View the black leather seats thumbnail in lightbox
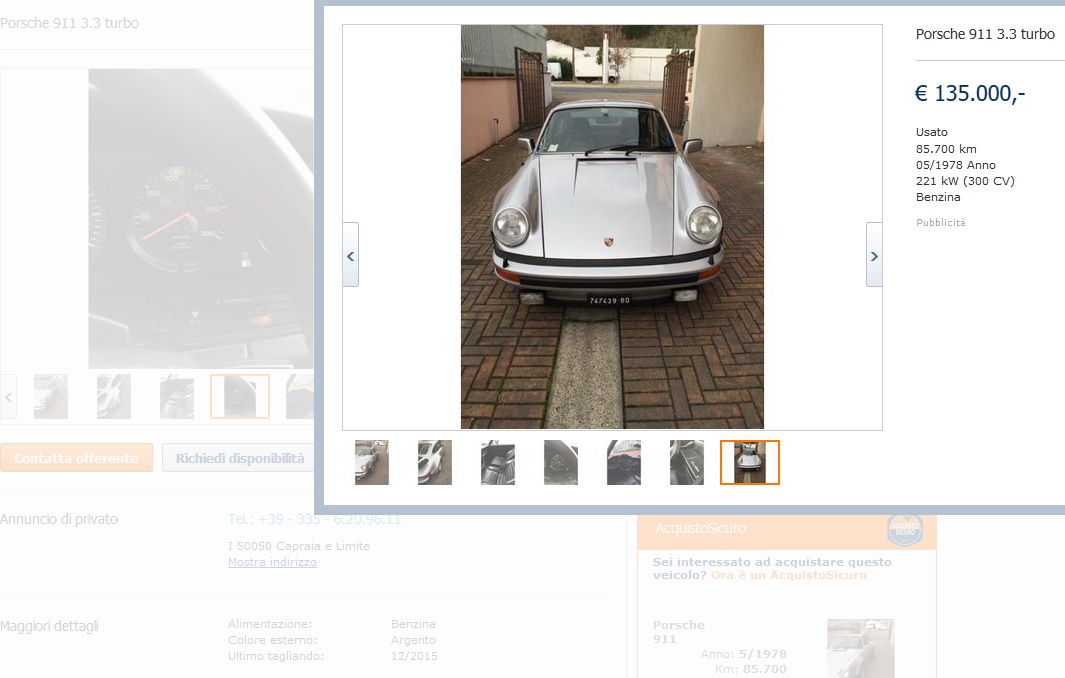 click(498, 463)
